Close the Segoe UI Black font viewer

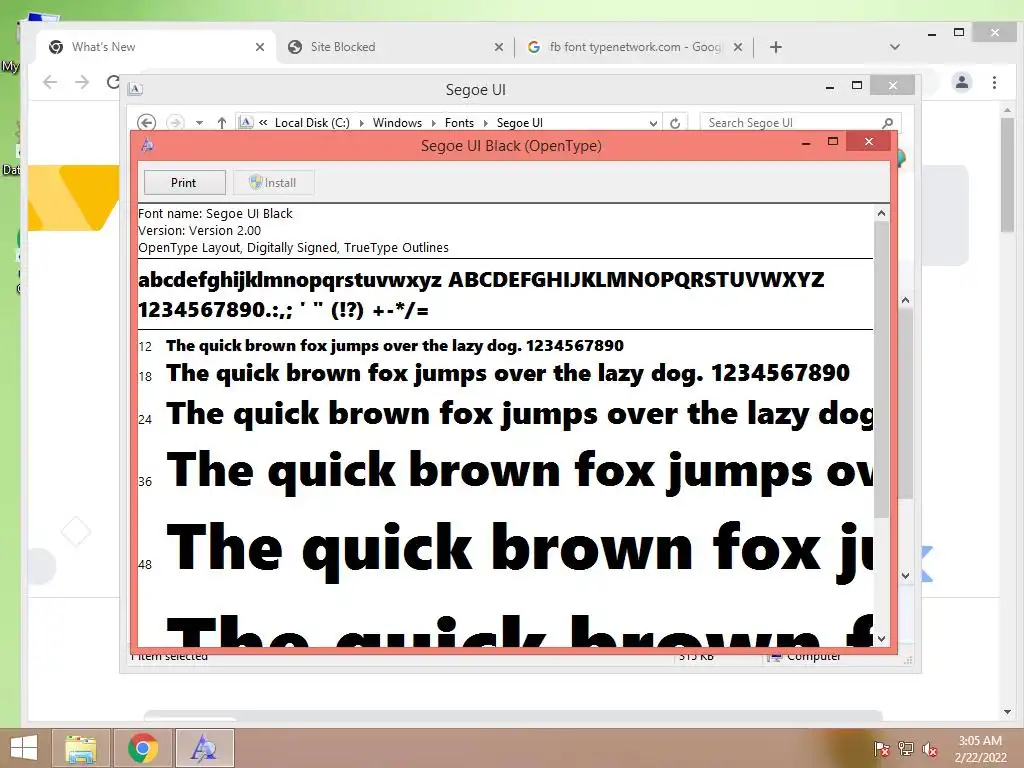(869, 142)
